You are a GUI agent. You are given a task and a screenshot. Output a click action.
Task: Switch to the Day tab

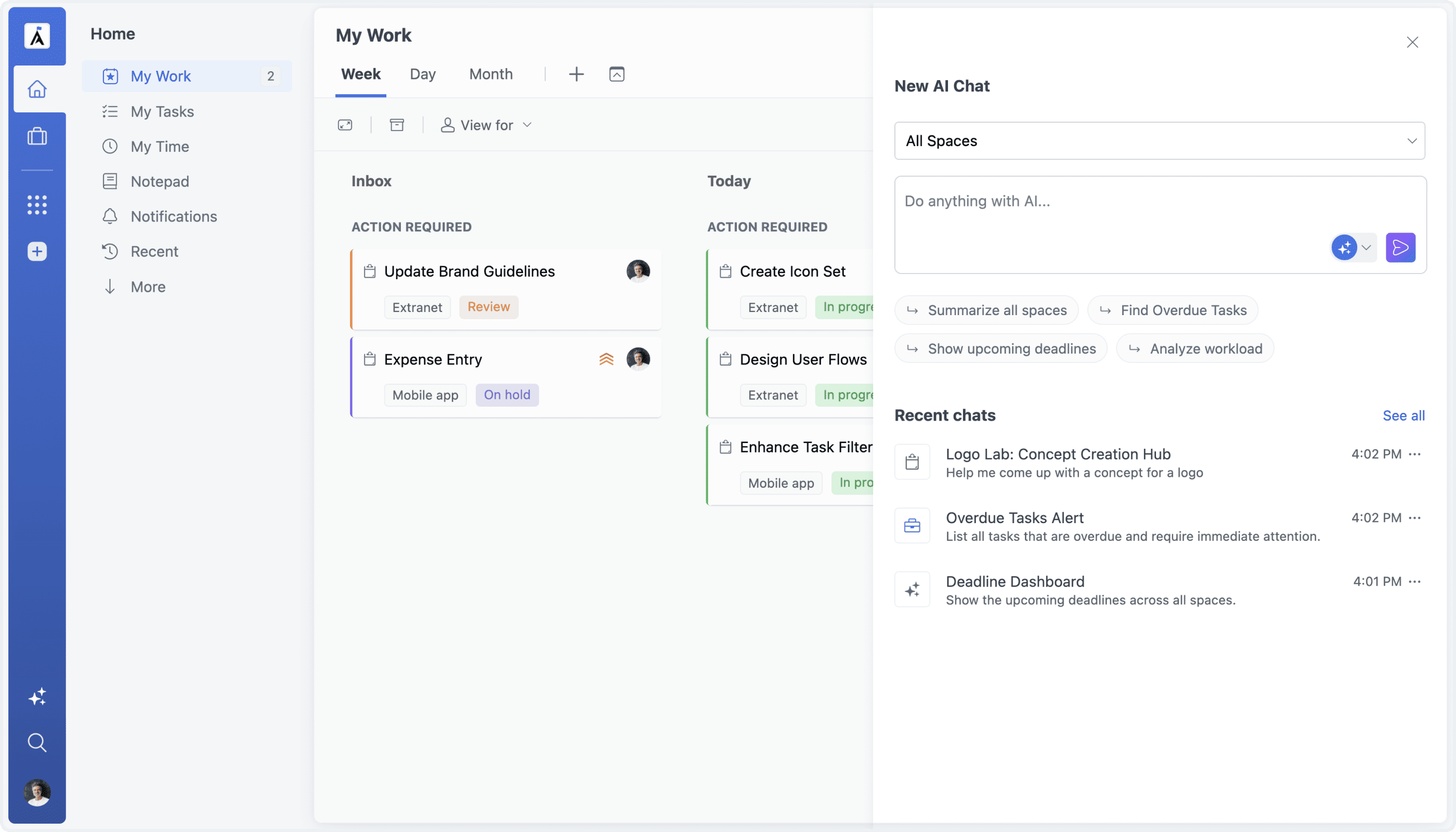pyautogui.click(x=423, y=74)
